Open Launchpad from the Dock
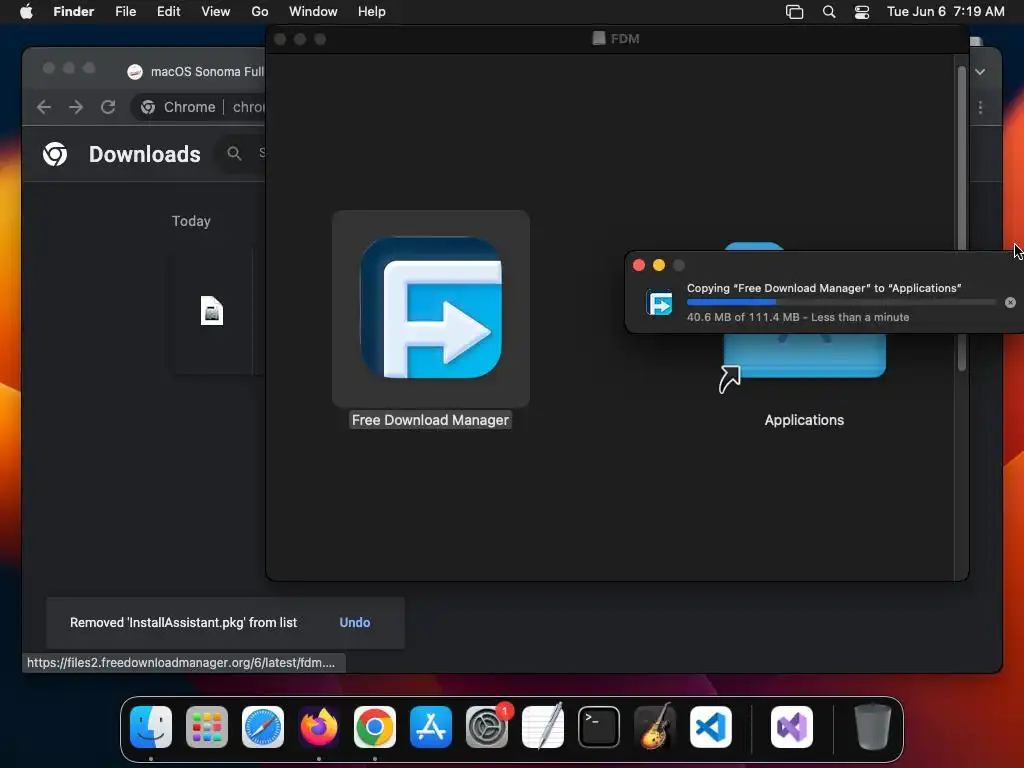Image resolution: width=1024 pixels, height=768 pixels. coord(207,727)
